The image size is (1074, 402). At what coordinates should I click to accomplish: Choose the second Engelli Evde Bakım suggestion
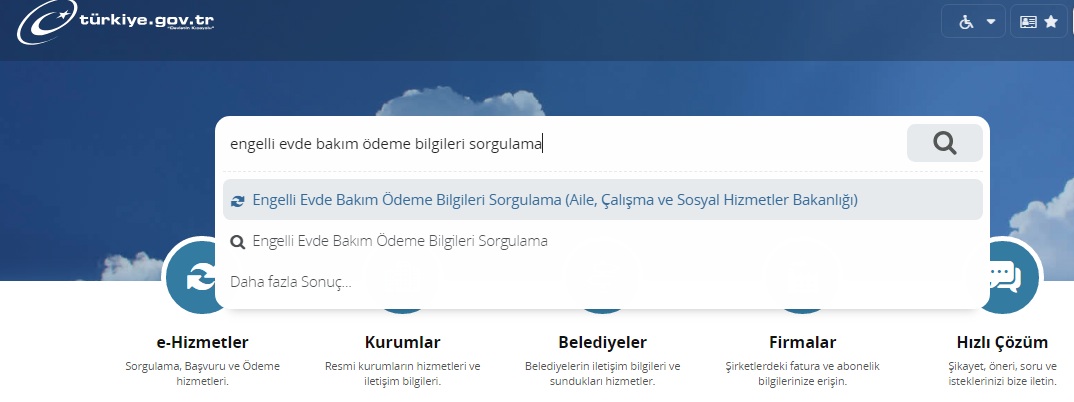(x=400, y=241)
